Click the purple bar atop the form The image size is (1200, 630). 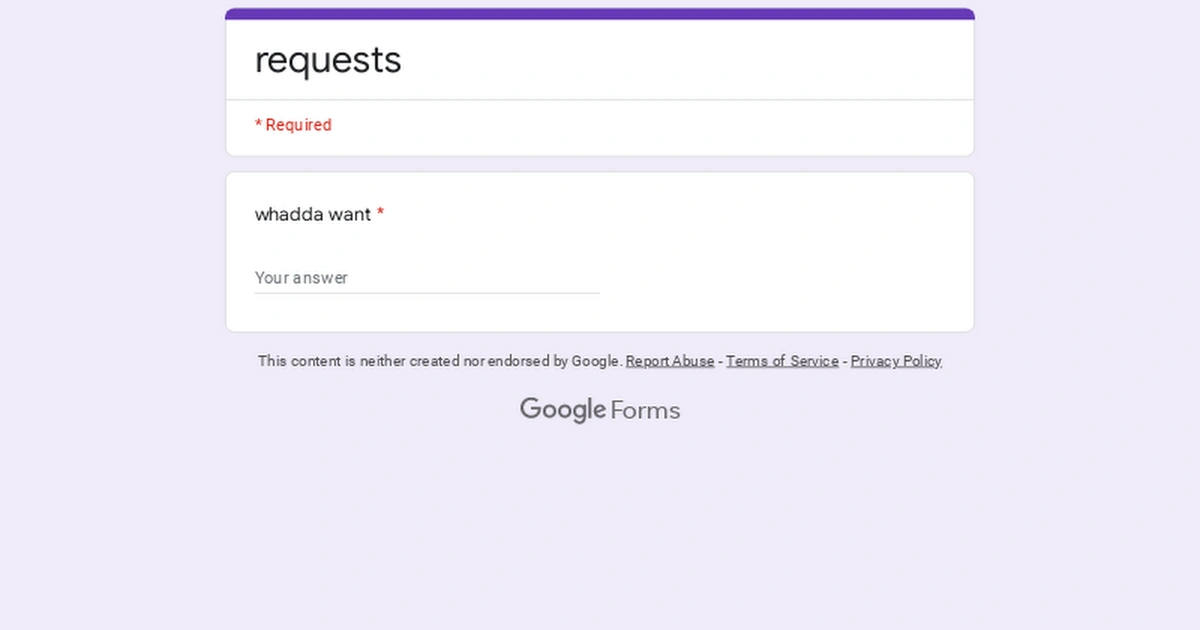599,14
